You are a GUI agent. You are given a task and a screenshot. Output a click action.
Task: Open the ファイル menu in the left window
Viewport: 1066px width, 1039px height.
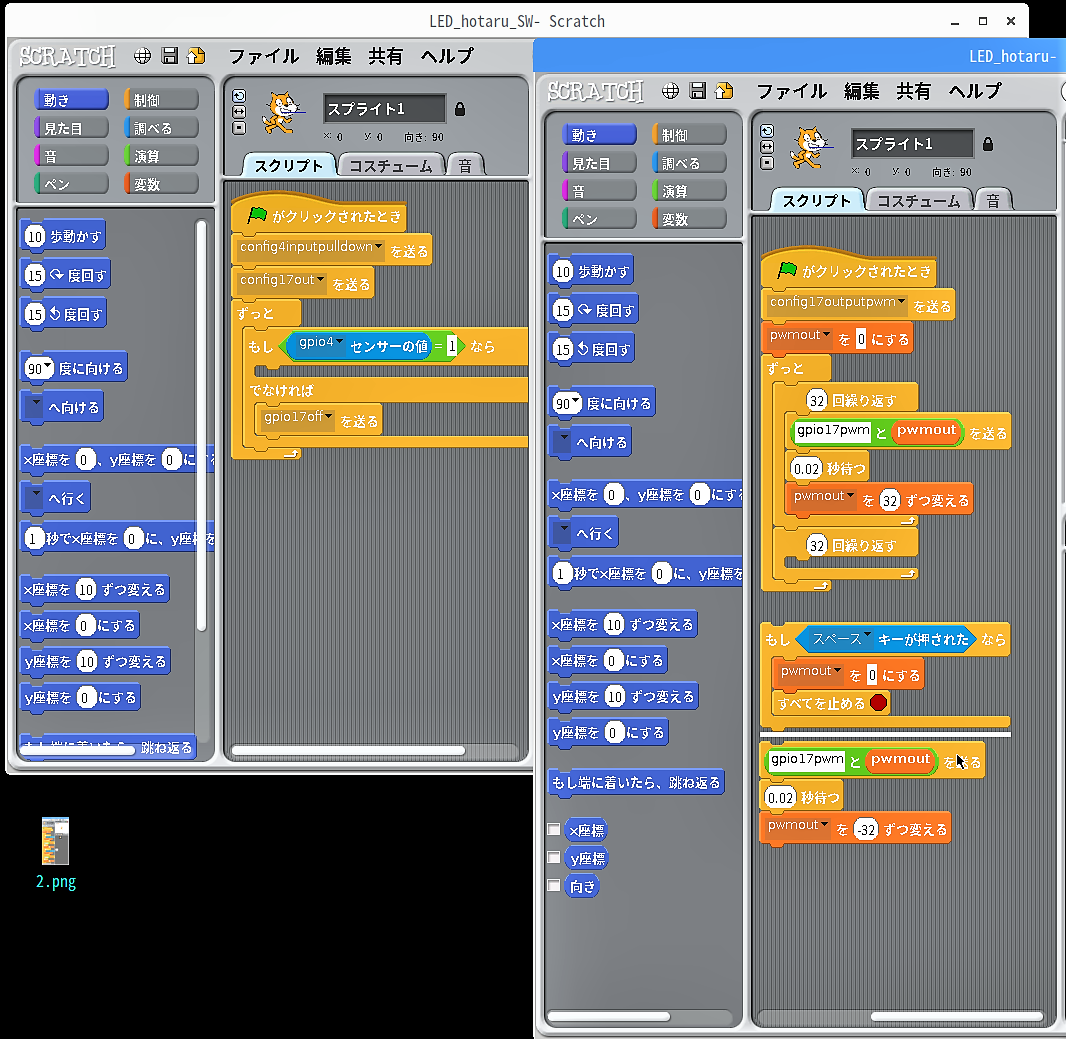(x=264, y=56)
